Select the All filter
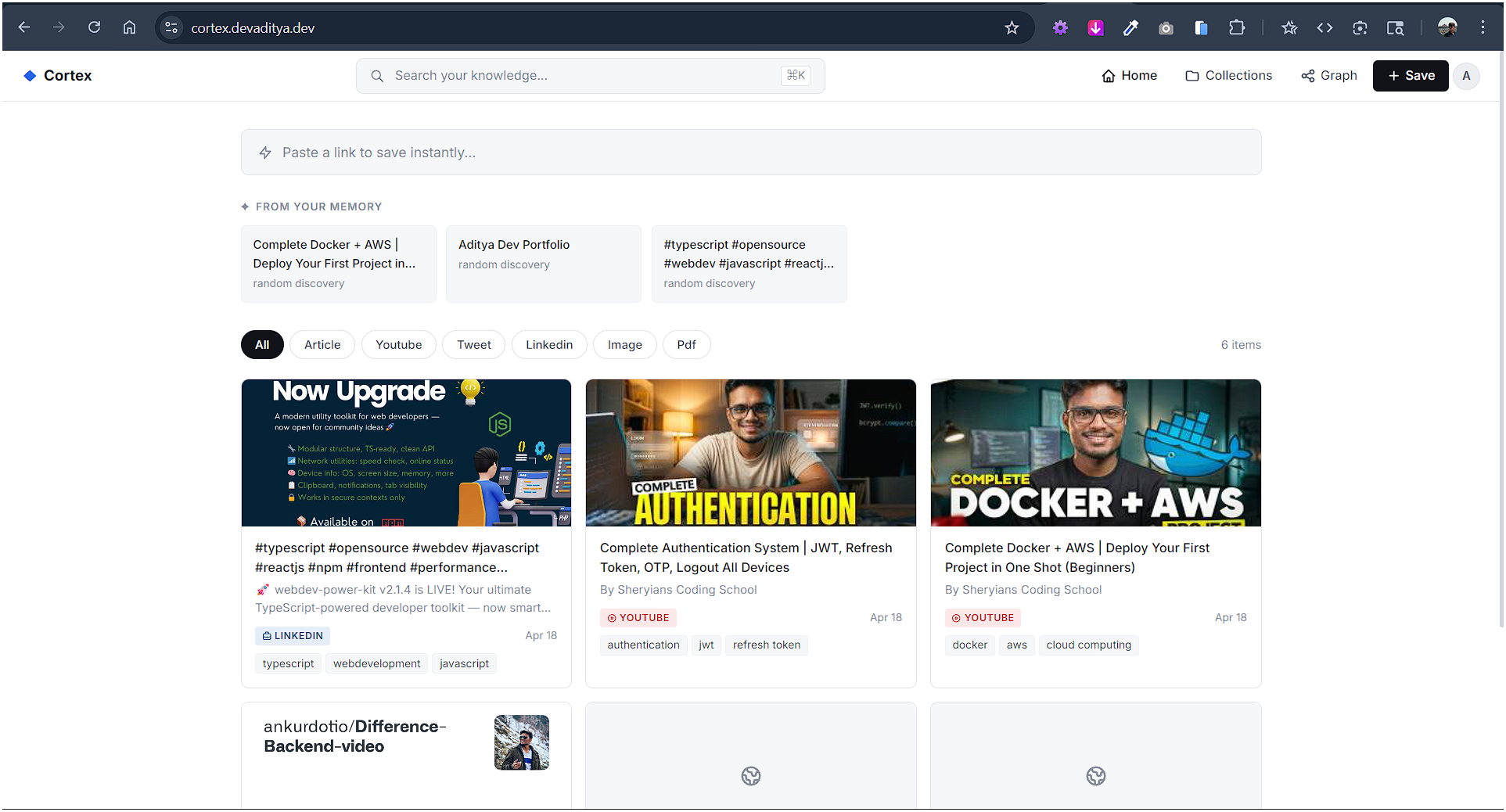 click(262, 345)
